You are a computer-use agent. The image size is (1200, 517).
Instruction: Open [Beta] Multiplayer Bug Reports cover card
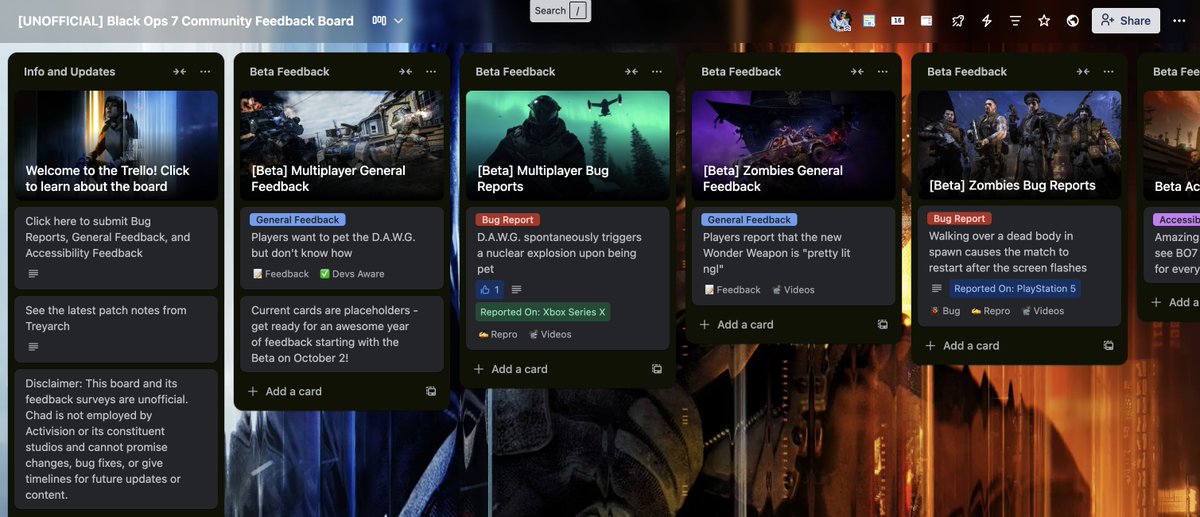click(x=568, y=146)
